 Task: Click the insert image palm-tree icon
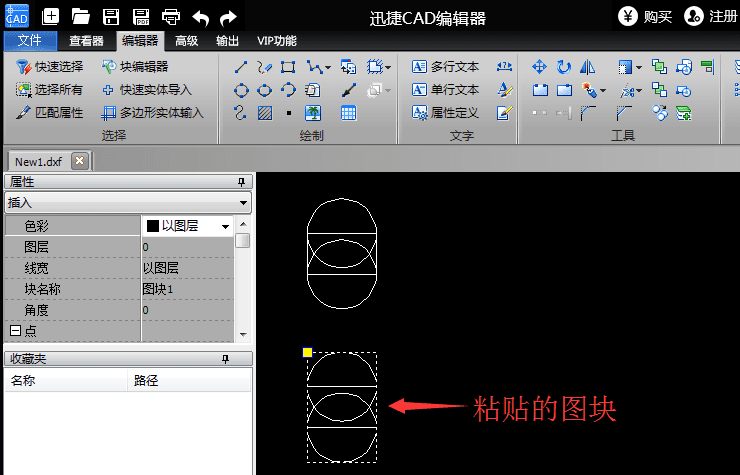(x=313, y=113)
